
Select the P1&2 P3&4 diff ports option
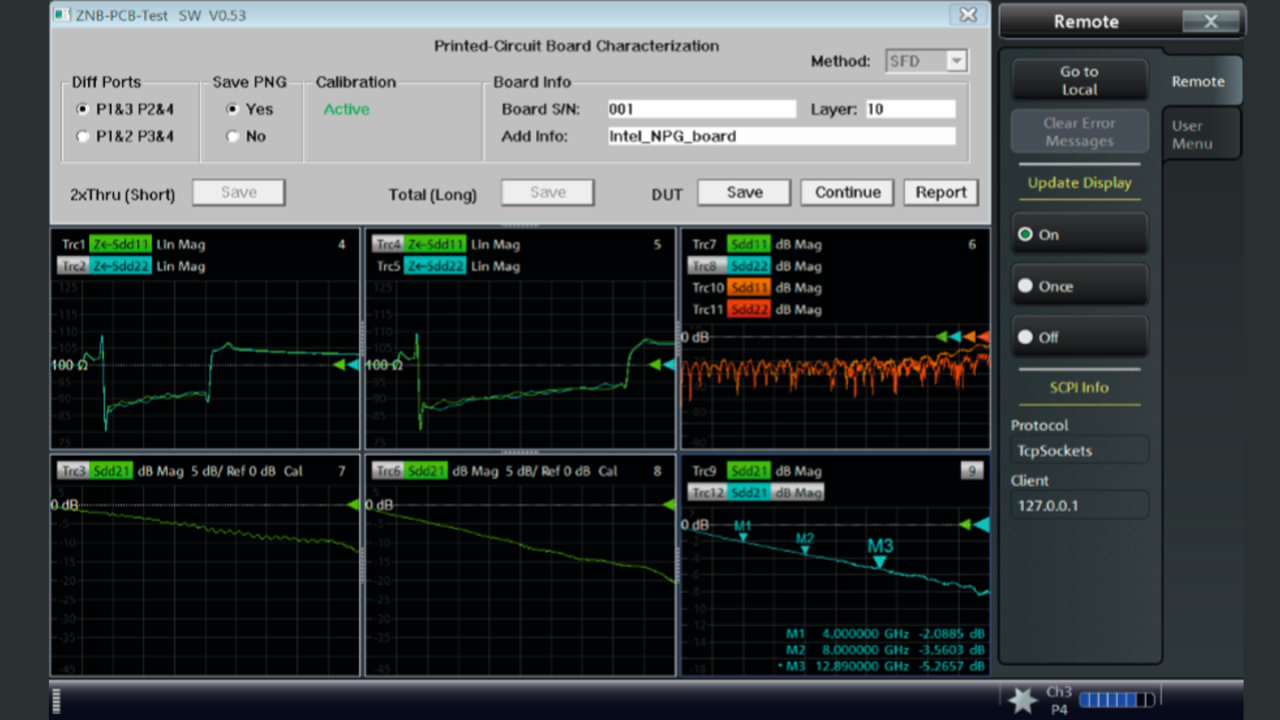click(x=83, y=136)
